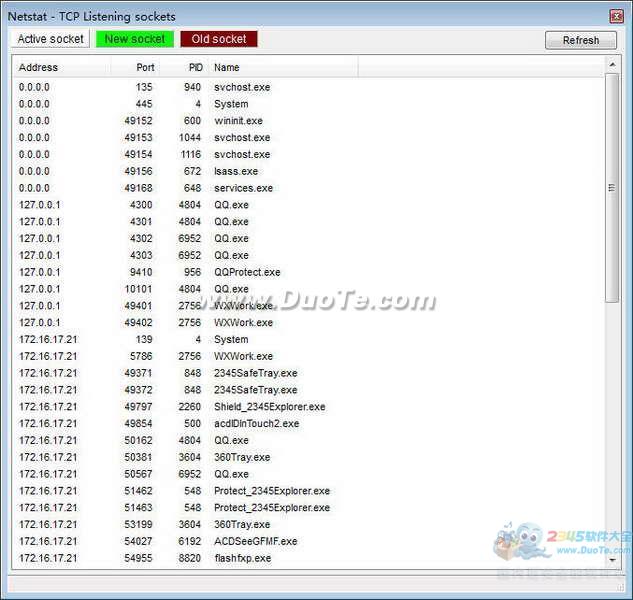Select the acdIDInTouch2.exe row

pyautogui.click(x=256, y=423)
